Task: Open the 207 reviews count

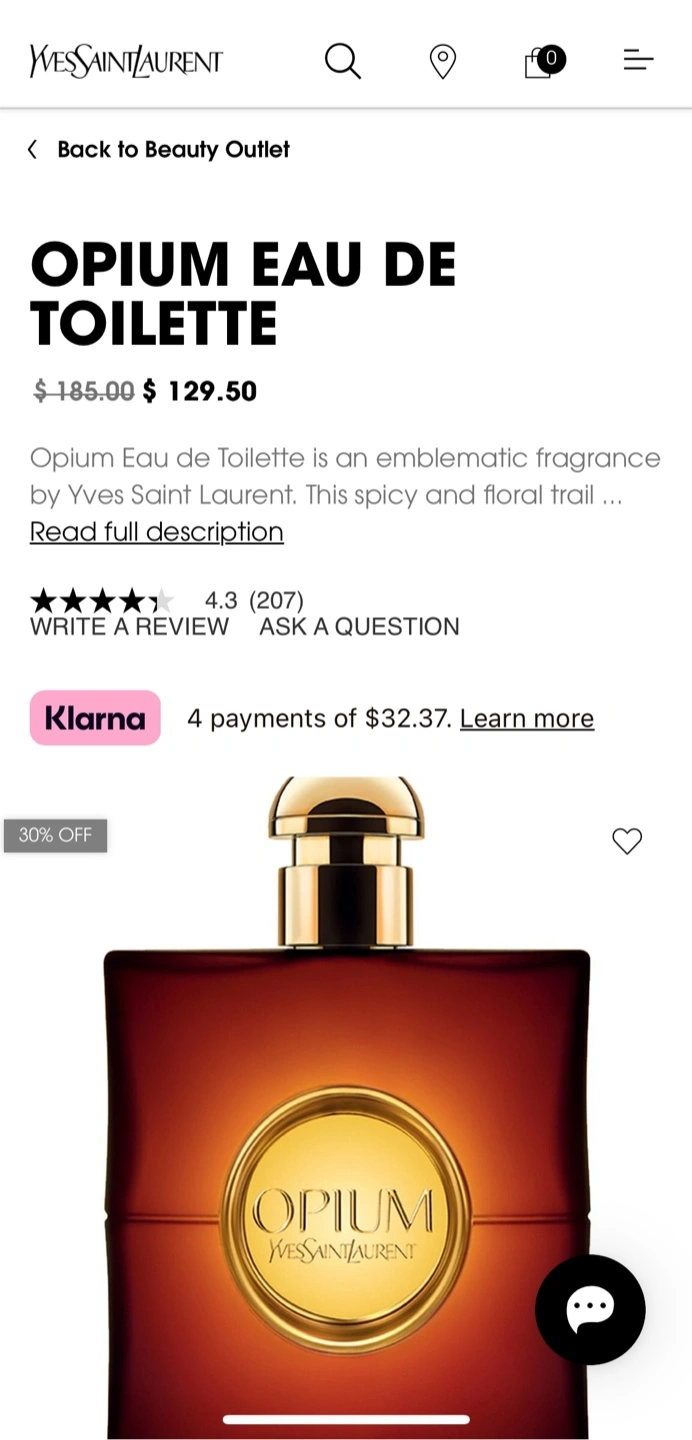Action: pos(276,600)
